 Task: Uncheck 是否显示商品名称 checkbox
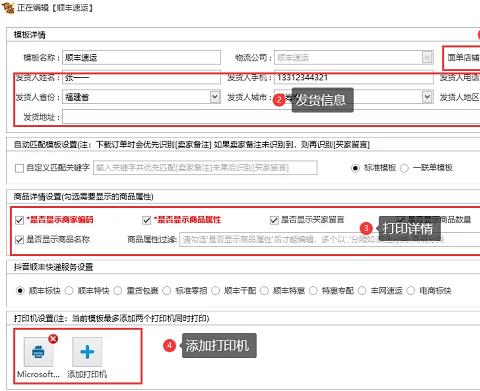point(19,239)
